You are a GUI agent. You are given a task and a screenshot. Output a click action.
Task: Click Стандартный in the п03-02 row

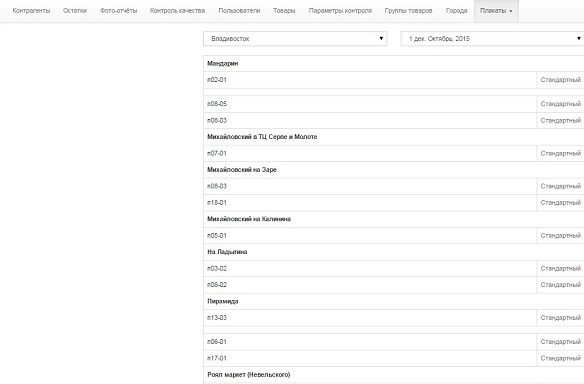(561, 269)
